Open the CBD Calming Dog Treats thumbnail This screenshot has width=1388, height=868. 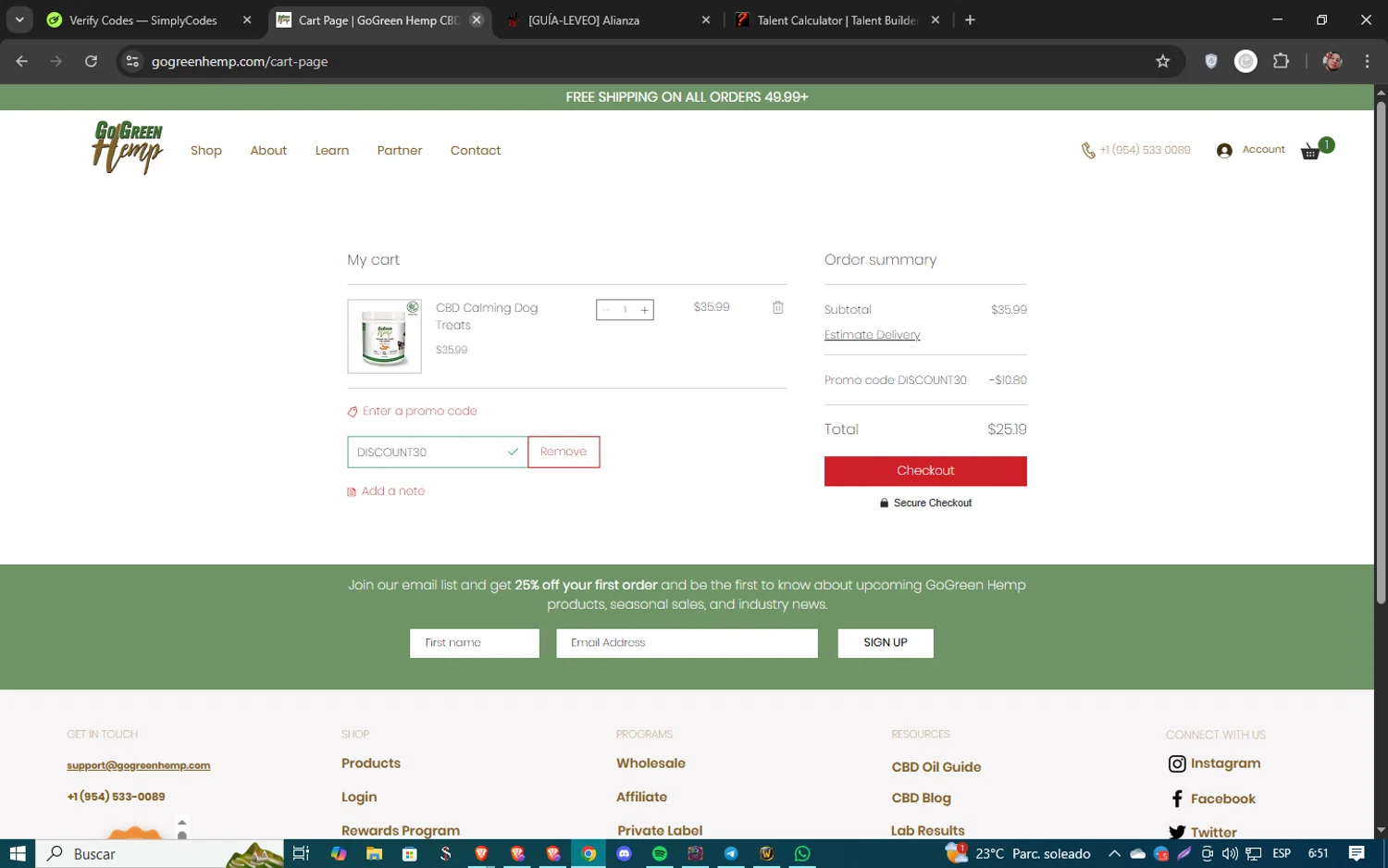[384, 336]
